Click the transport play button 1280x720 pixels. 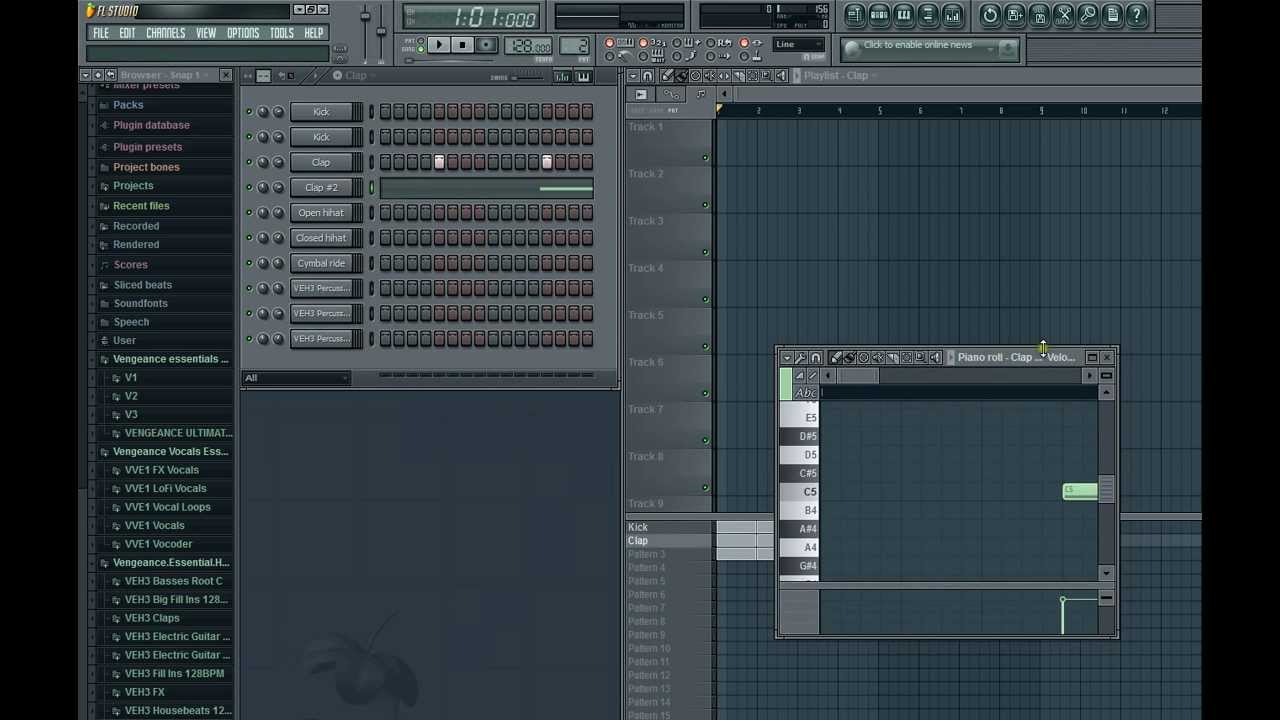[439, 45]
